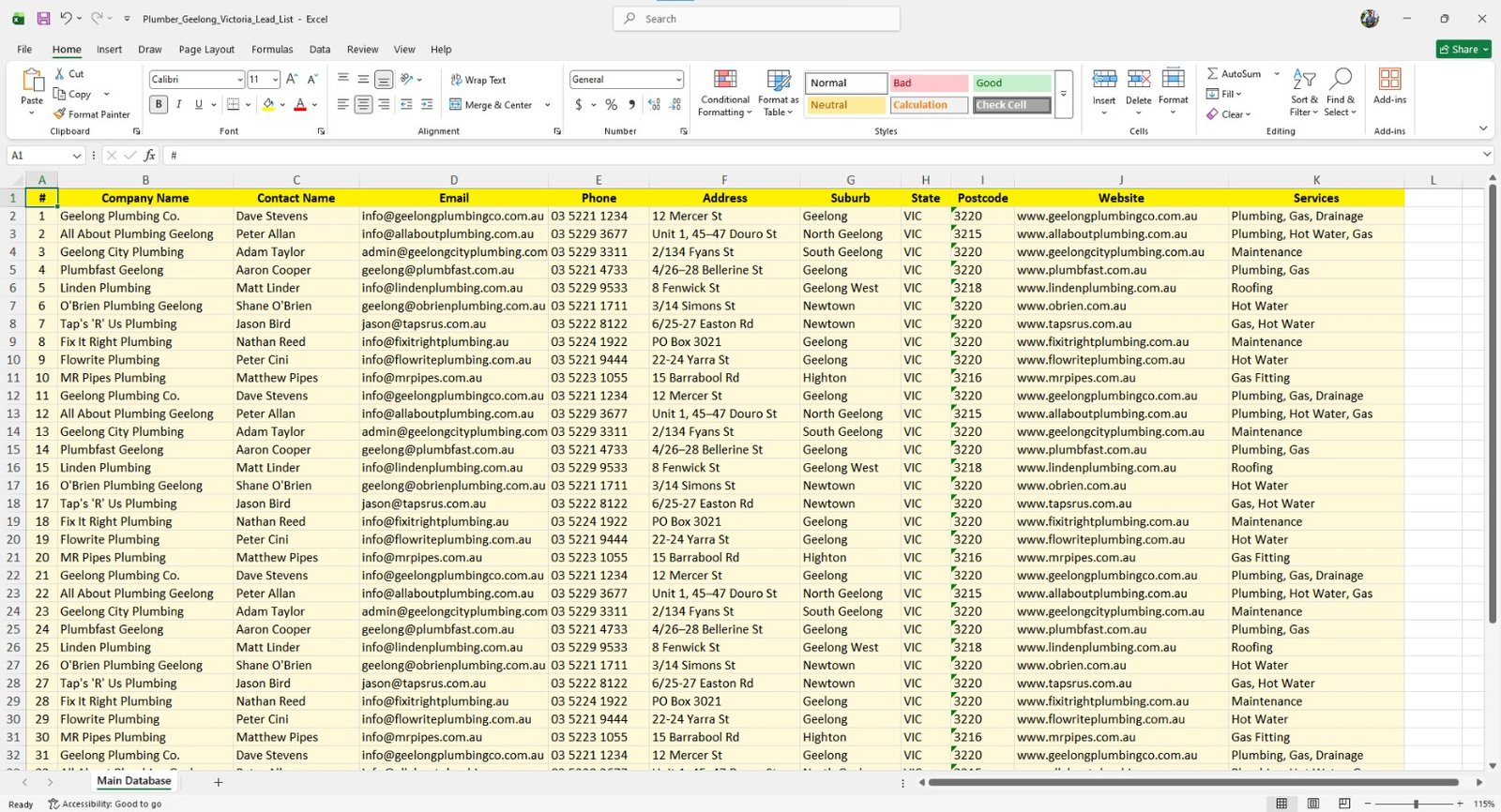Switch to Page Layout view in status bar
The image size is (1501, 812).
tap(1313, 804)
